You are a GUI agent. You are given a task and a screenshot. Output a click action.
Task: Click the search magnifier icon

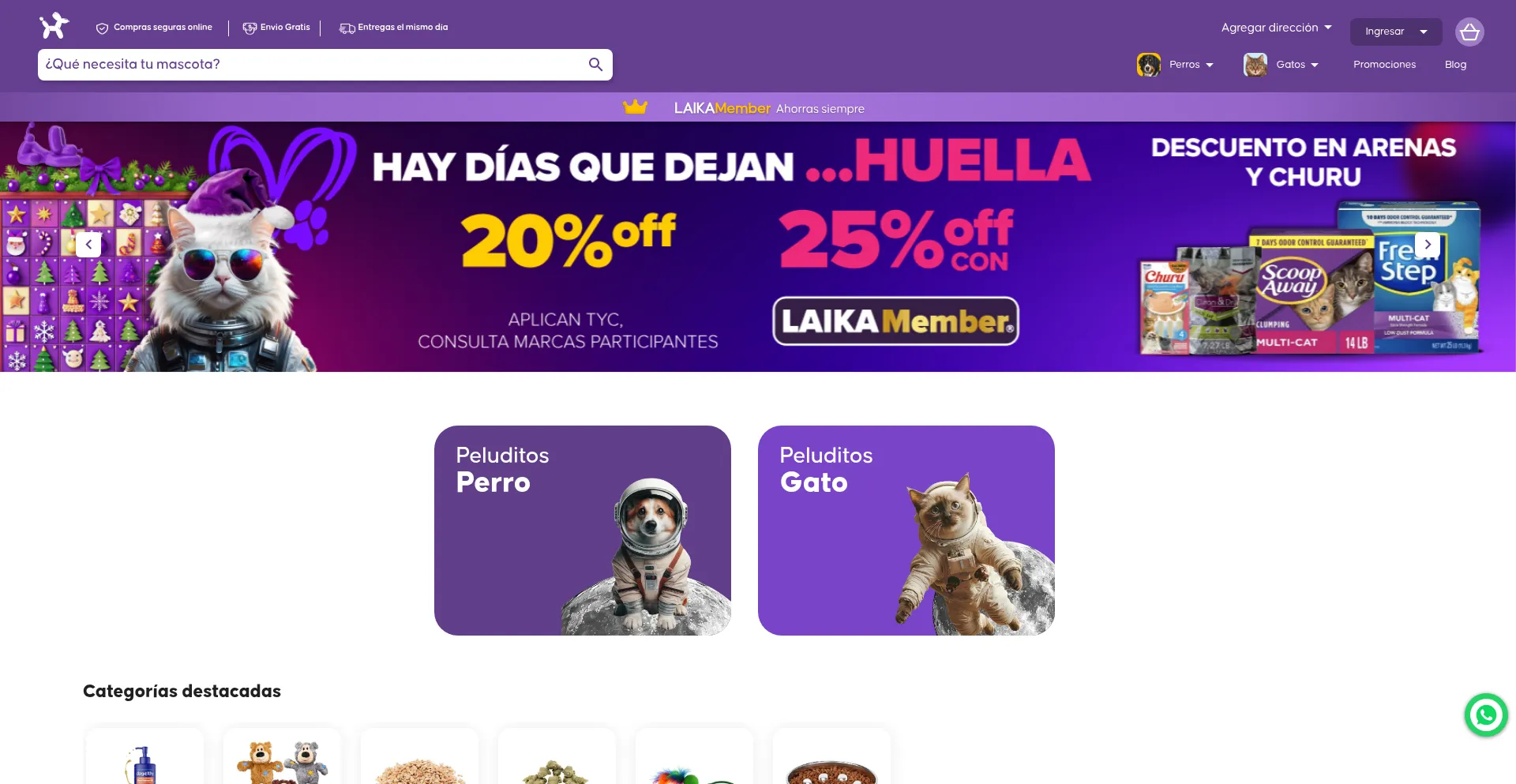click(595, 65)
